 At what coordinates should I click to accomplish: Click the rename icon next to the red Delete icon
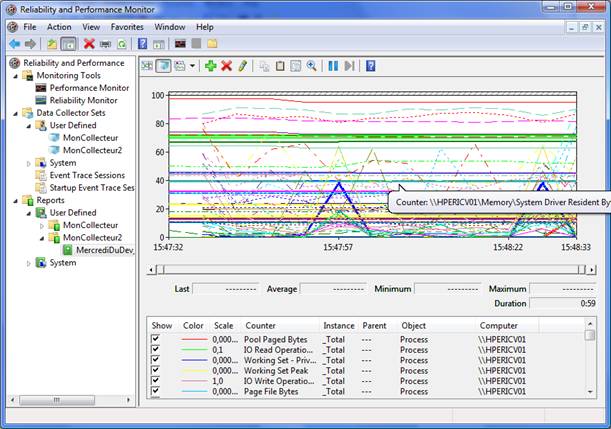pyautogui.click(x=105, y=44)
